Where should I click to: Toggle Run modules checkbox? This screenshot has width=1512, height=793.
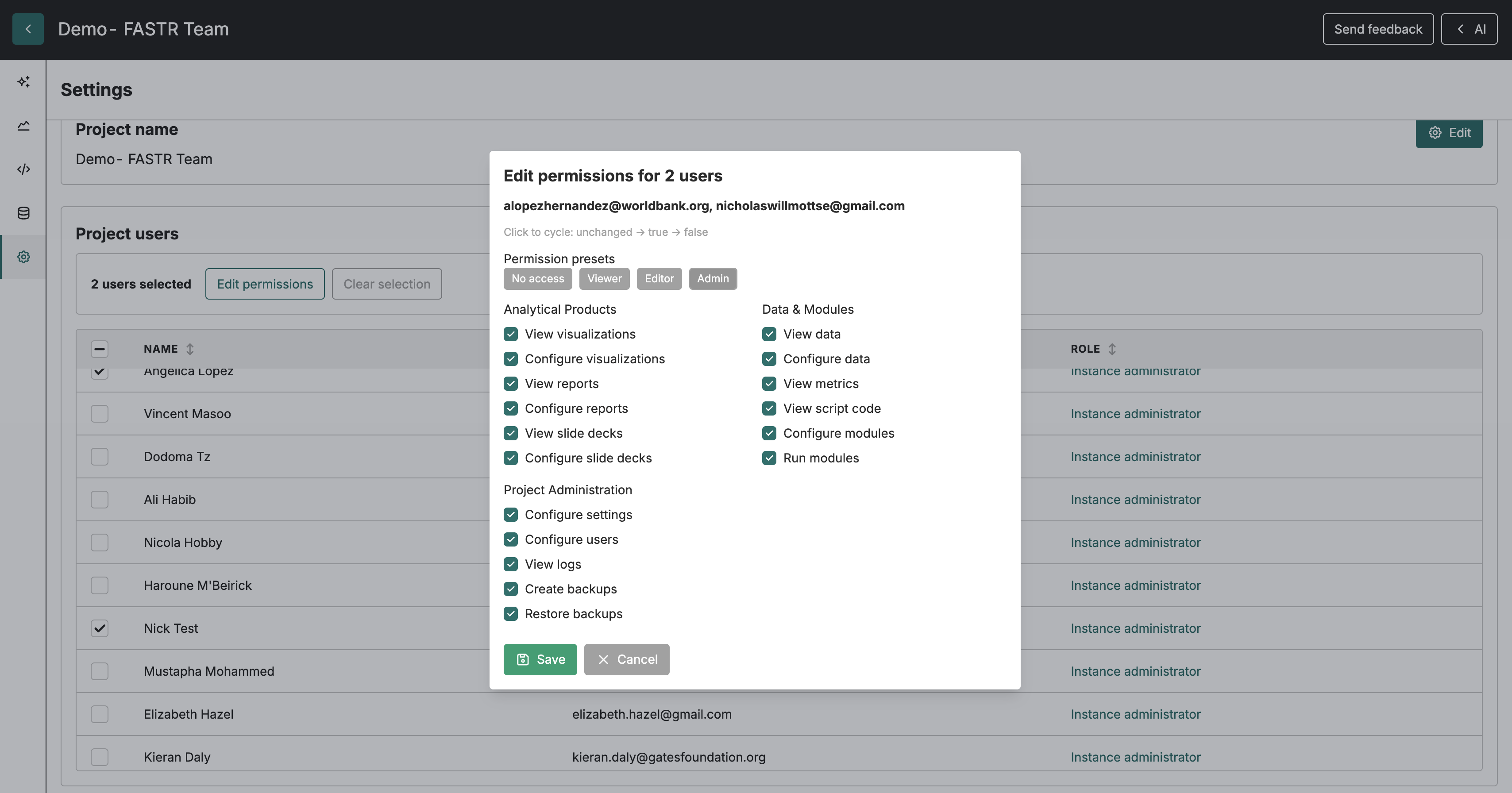click(769, 458)
